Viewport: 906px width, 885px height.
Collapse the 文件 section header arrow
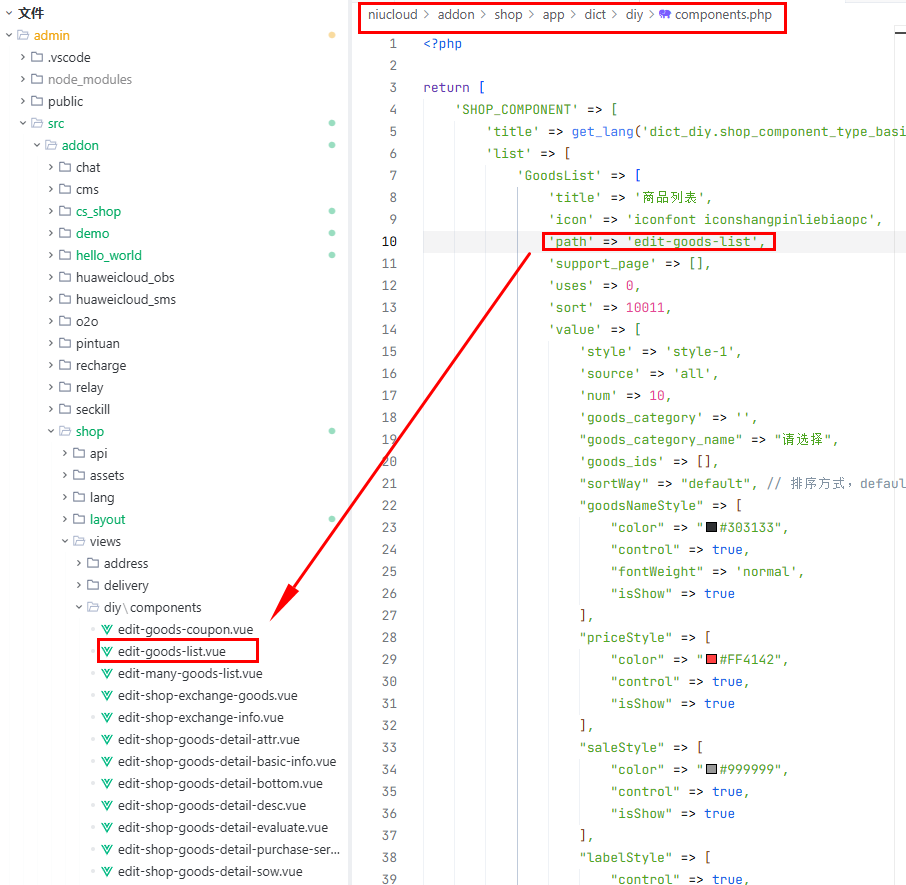(x=8, y=13)
